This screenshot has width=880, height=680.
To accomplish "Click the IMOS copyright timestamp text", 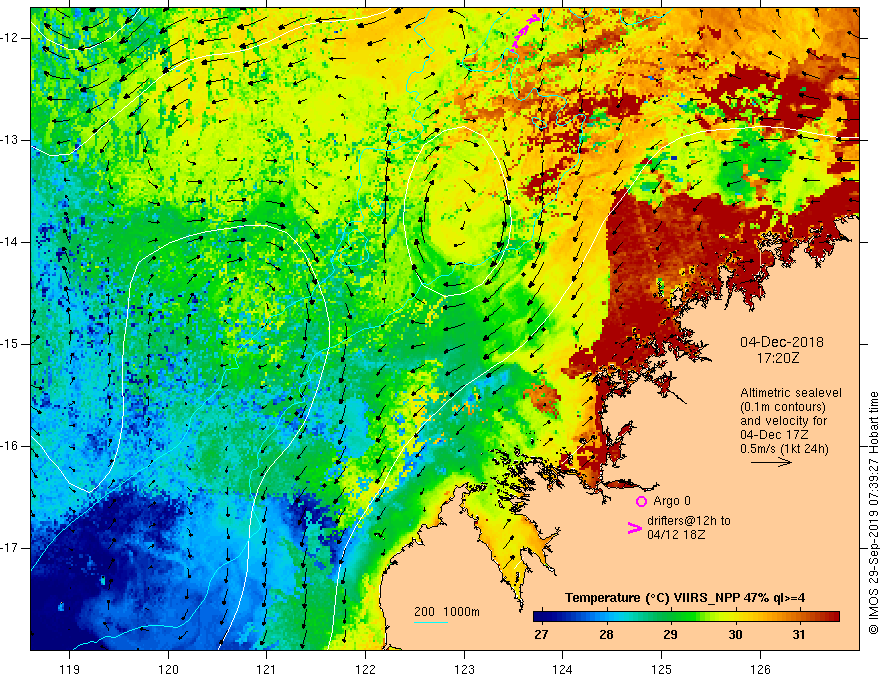I will [x=873, y=513].
